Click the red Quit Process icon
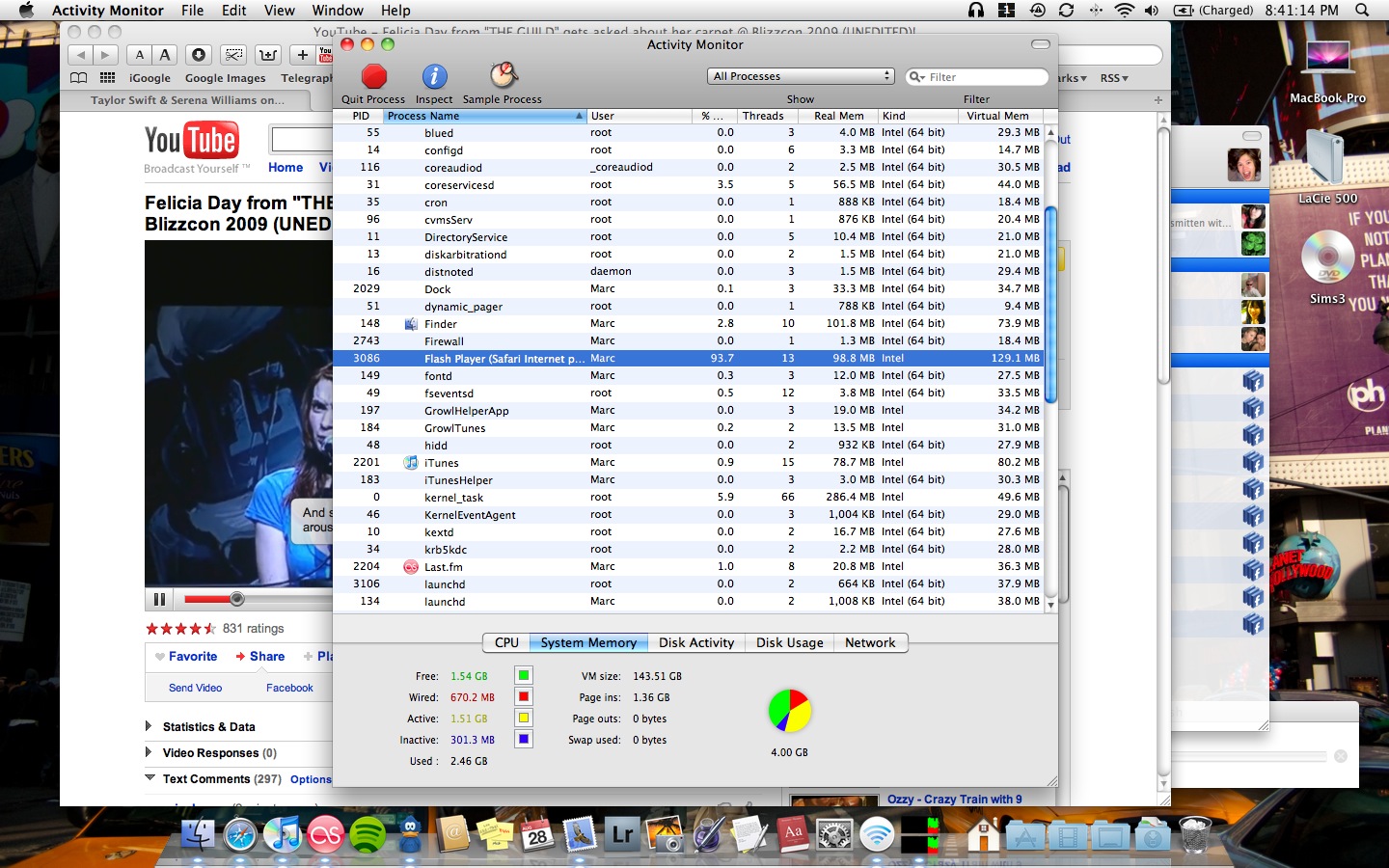 373,76
